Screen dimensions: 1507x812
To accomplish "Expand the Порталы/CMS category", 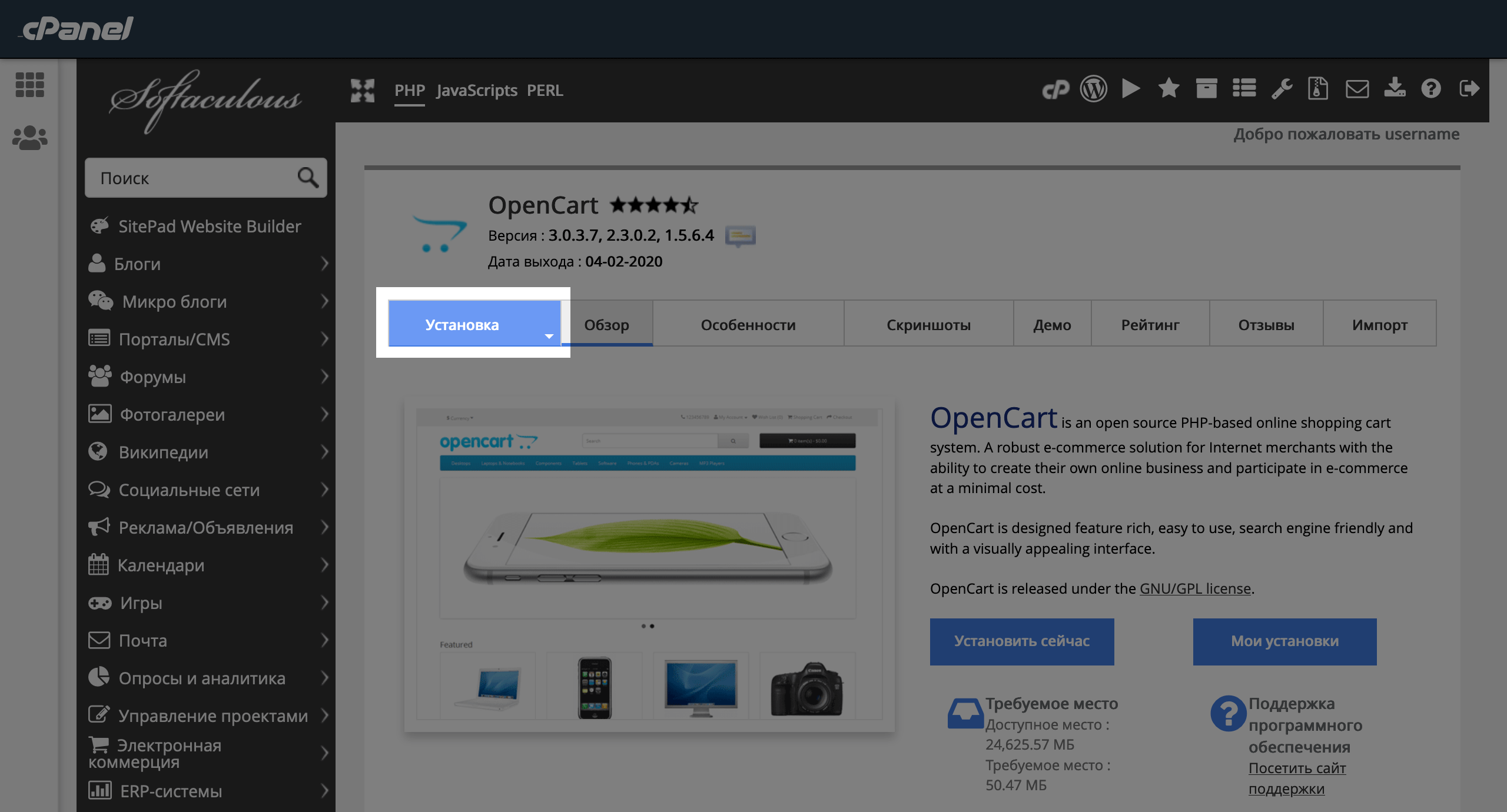I will click(206, 340).
